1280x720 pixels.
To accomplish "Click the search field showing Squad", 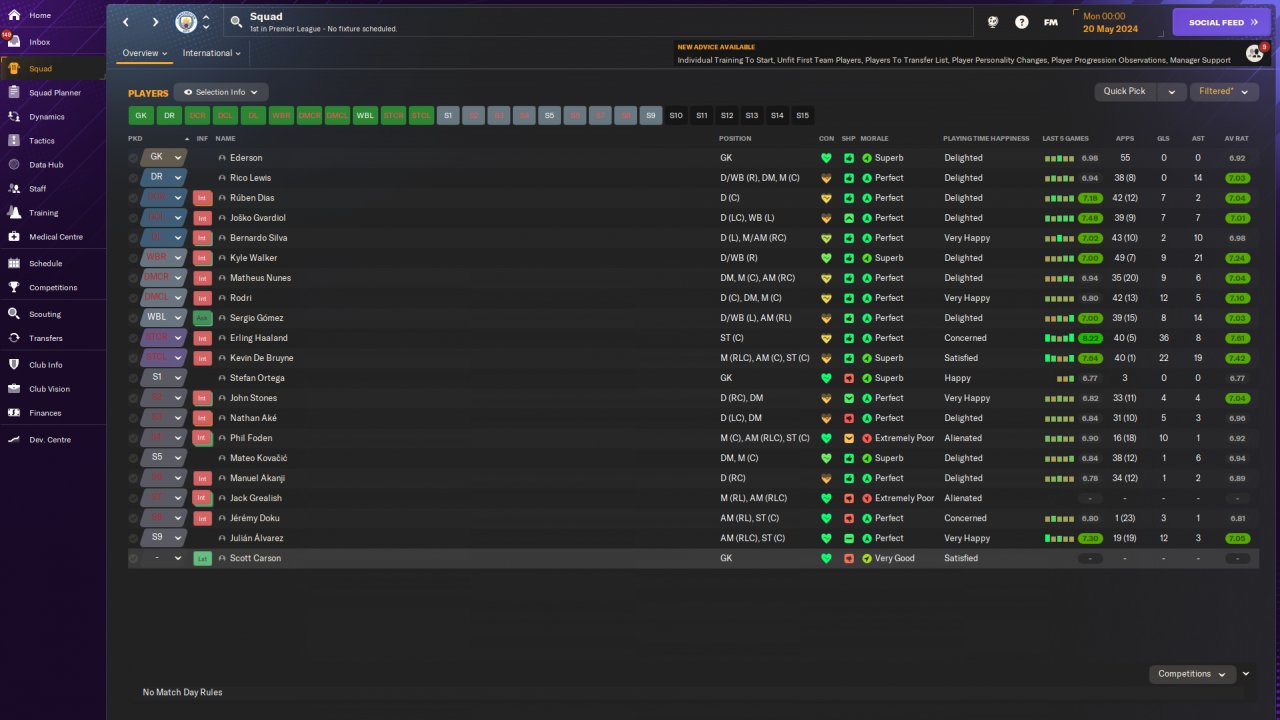I will 598,22.
